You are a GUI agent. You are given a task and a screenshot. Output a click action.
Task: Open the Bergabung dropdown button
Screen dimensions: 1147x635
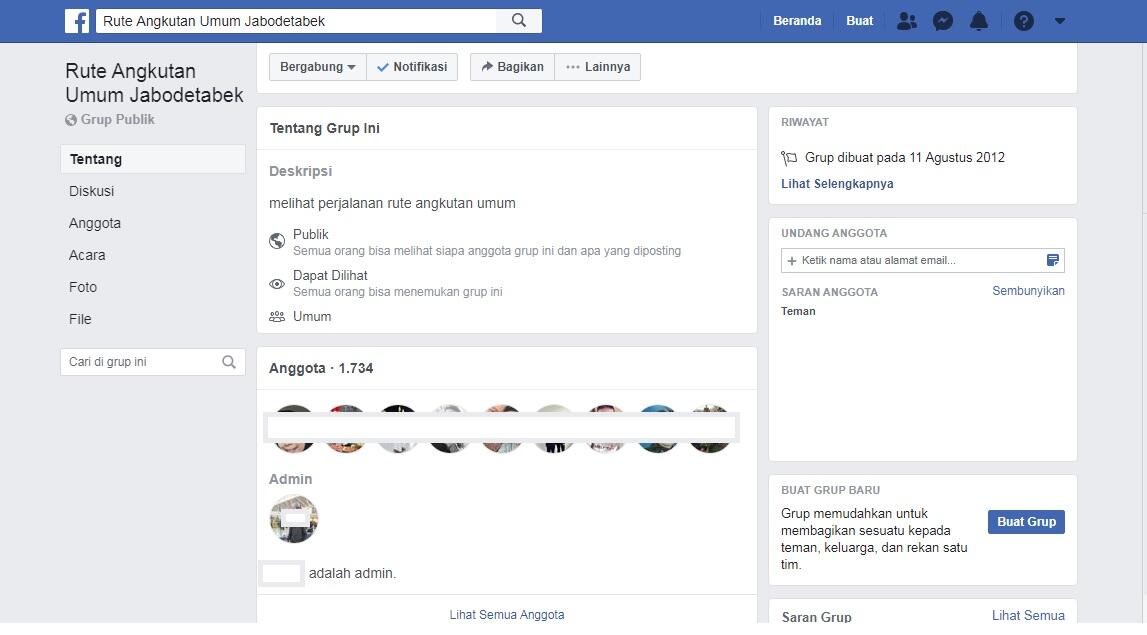coord(317,67)
